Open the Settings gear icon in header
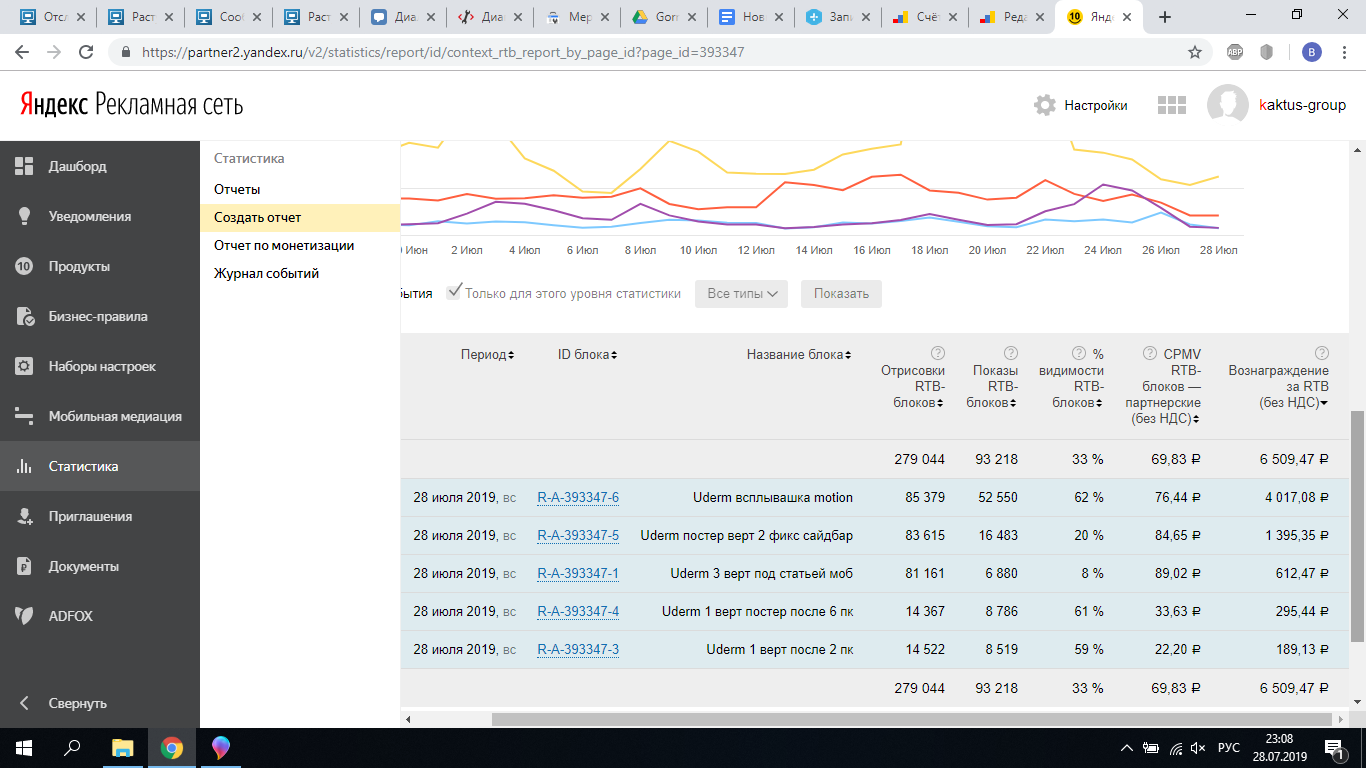Image resolution: width=1366 pixels, height=768 pixels. coord(1045,105)
